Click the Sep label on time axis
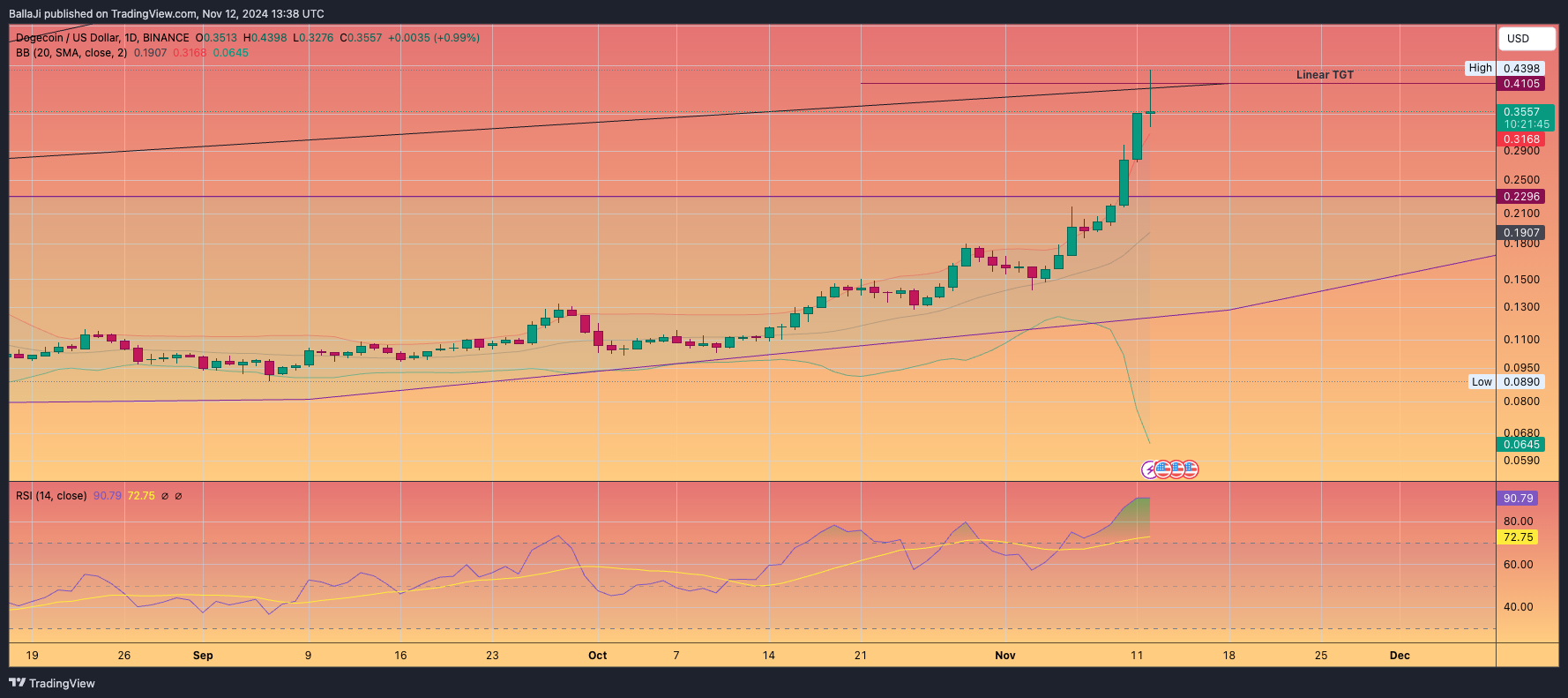The height and width of the screenshot is (698, 1568). point(203,656)
